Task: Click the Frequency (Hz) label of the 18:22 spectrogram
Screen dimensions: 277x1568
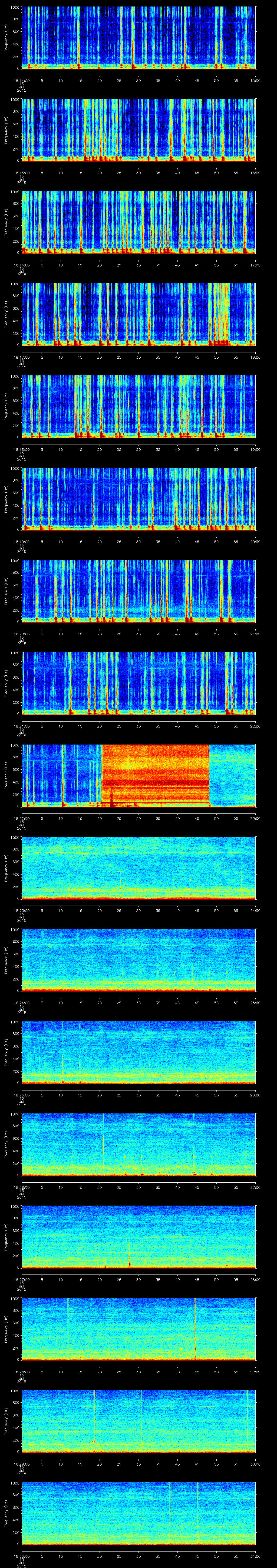Action: point(7,775)
